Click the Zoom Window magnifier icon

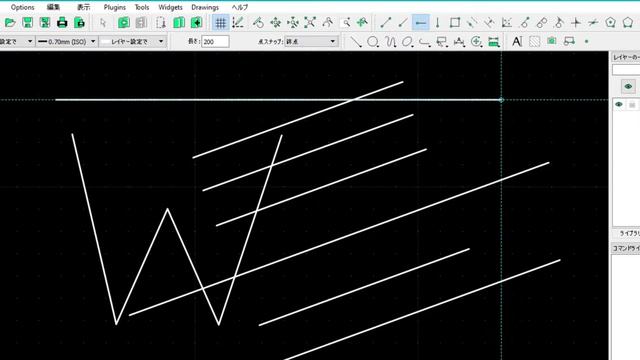click(346, 22)
